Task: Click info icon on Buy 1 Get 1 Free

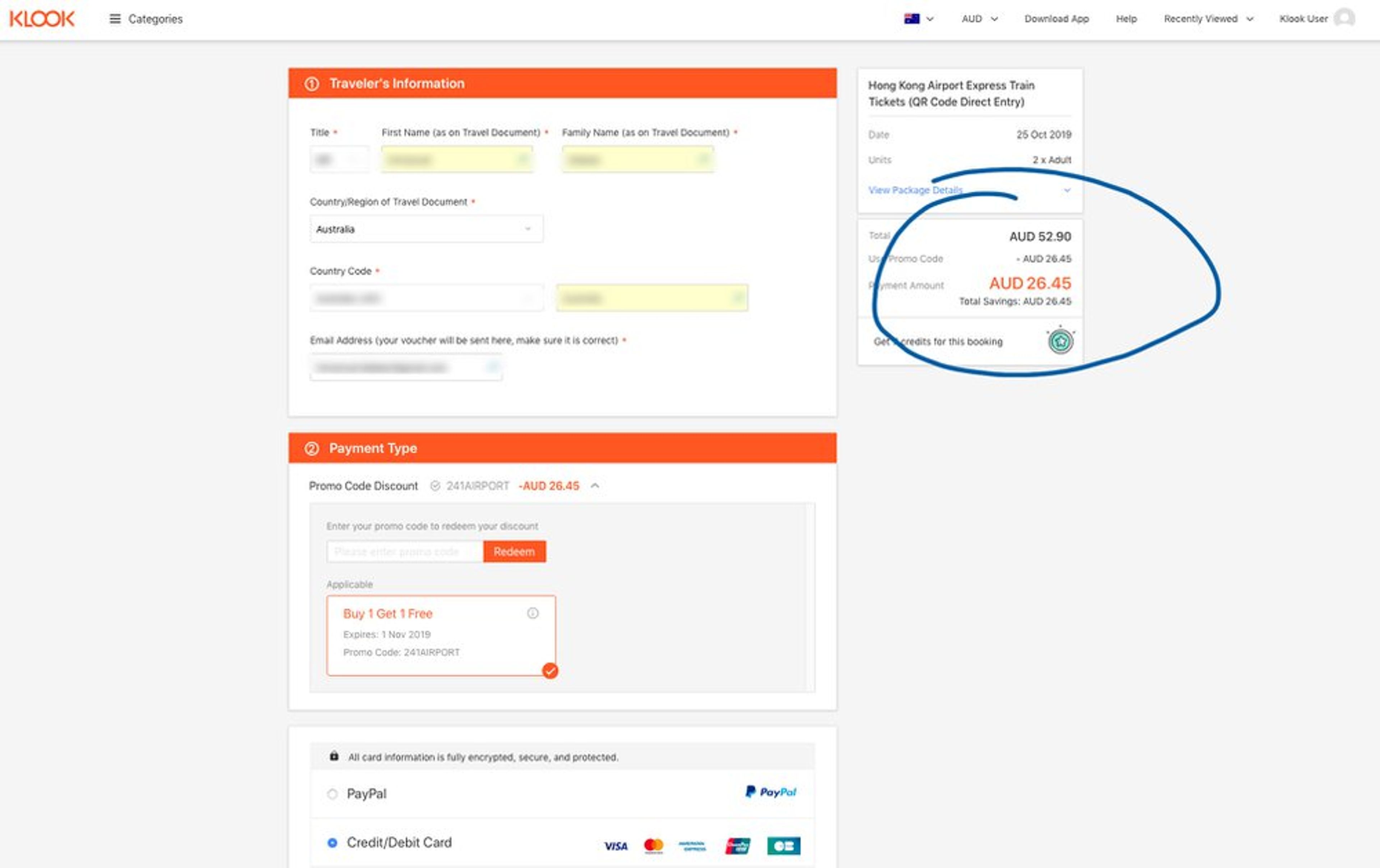Action: [532, 614]
